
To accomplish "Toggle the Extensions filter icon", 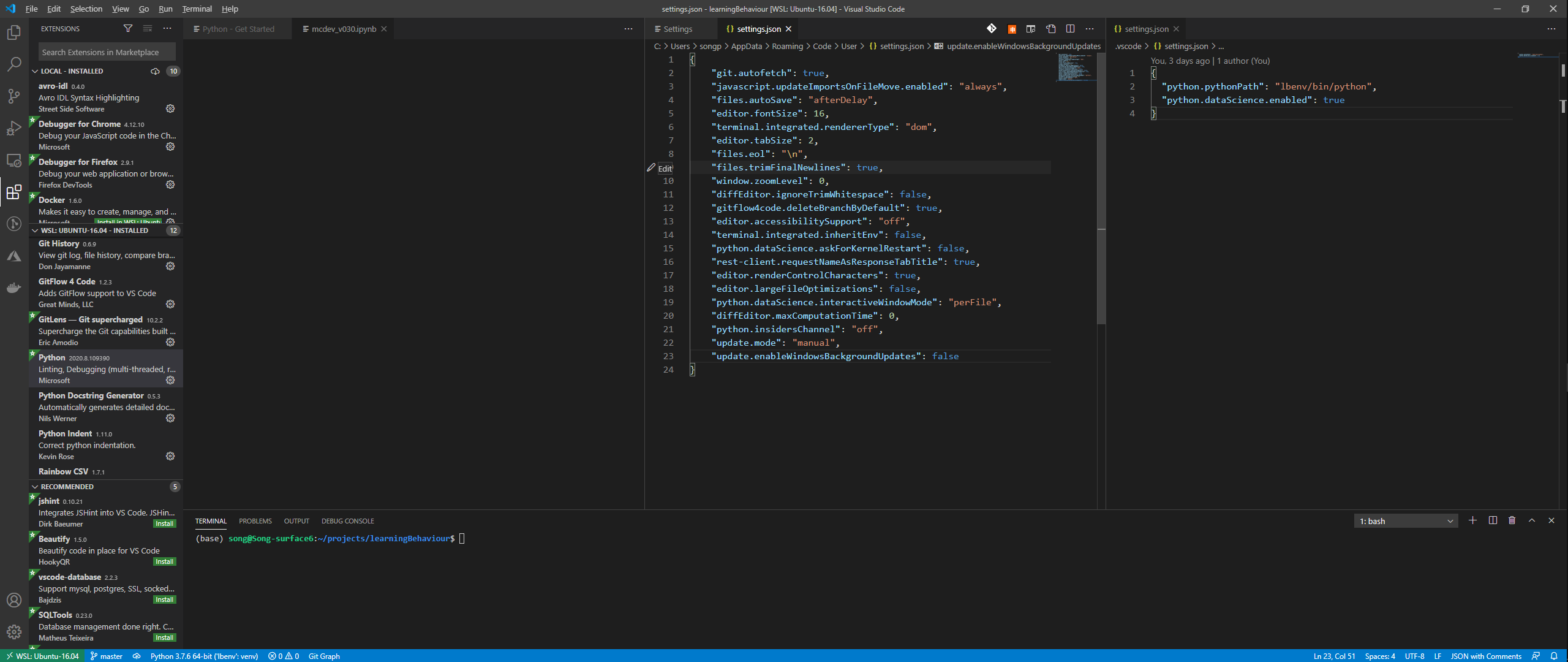I will tap(128, 28).
